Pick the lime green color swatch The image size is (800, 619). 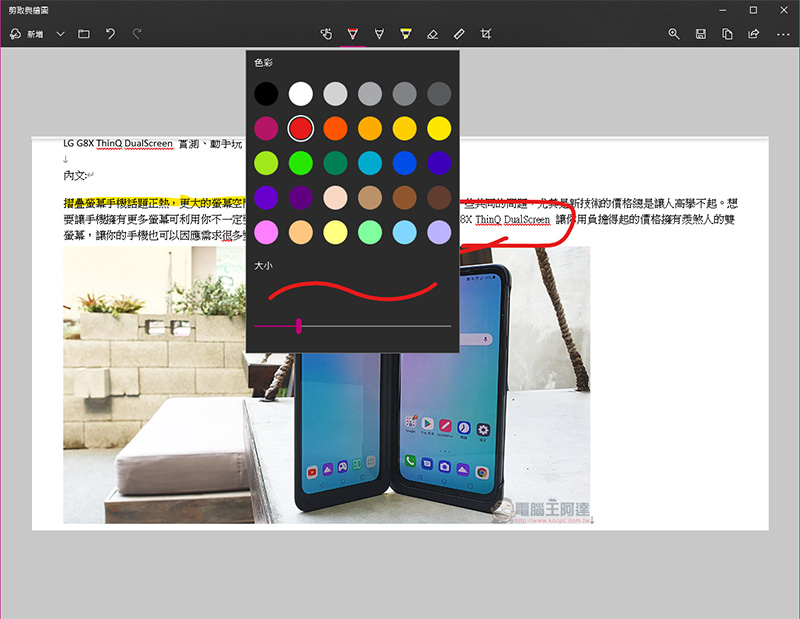(x=266, y=163)
